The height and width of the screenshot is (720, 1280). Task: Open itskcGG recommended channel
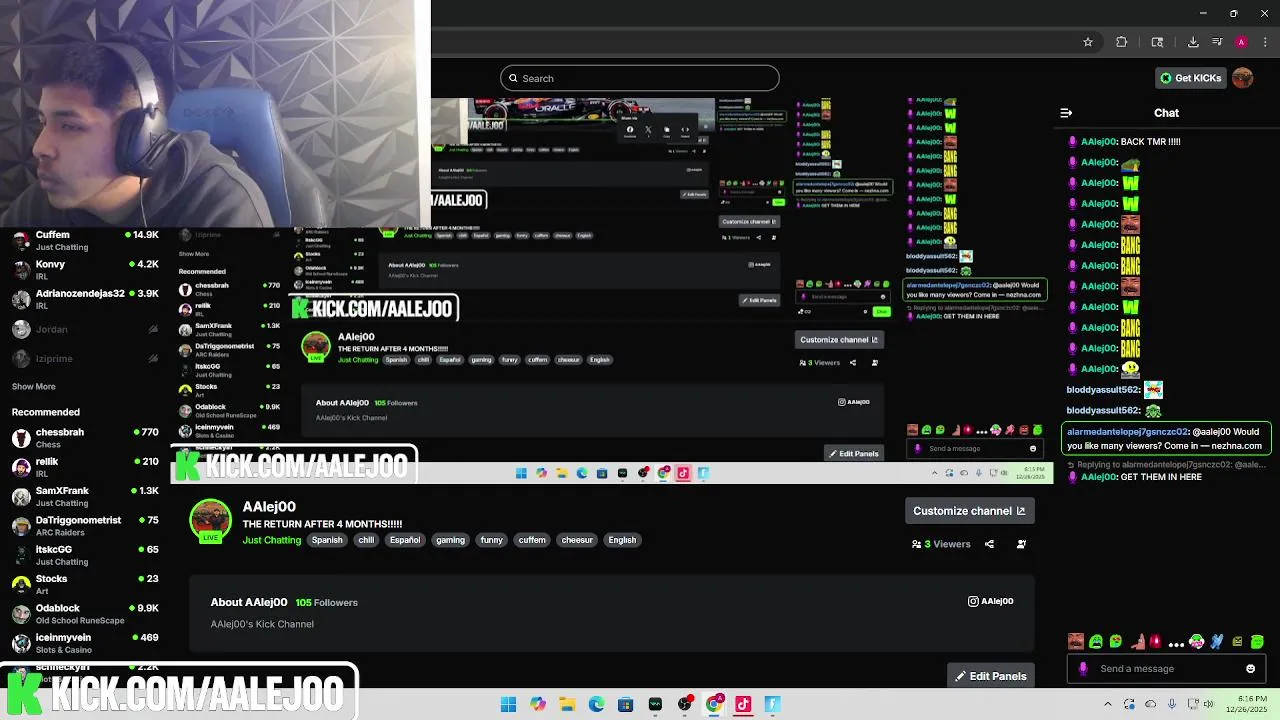85,555
